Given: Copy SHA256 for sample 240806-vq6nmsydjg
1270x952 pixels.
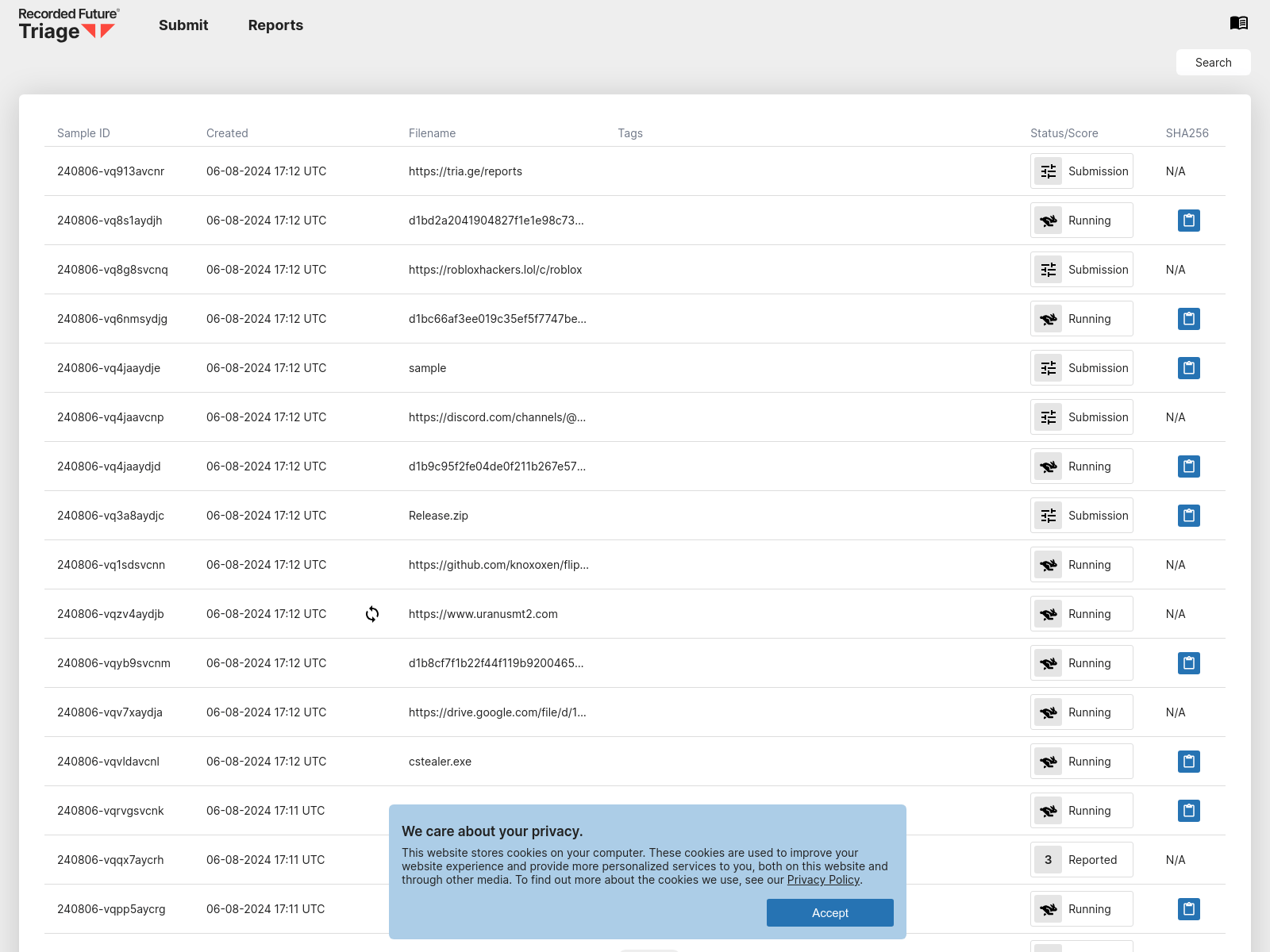Looking at the screenshot, I should point(1188,319).
